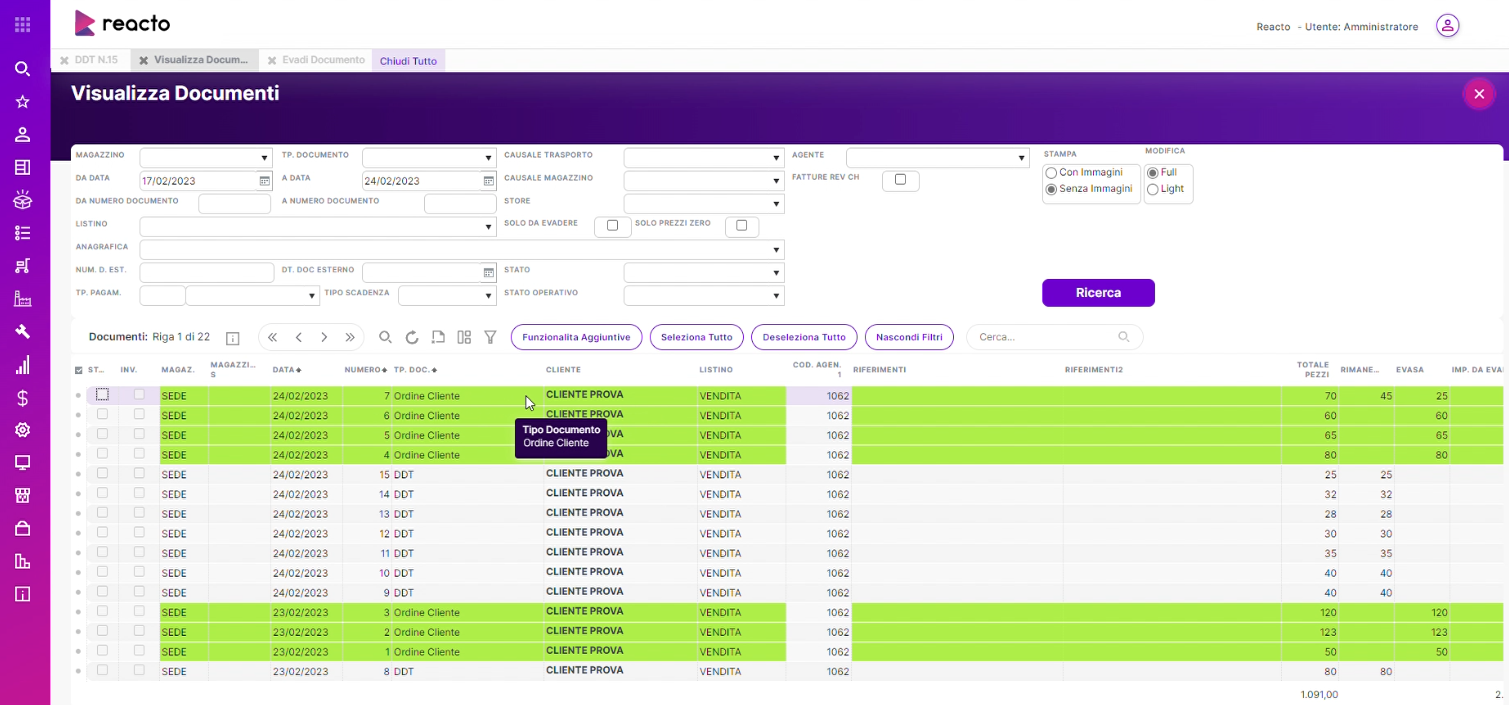Switch to the DDT N.15 tab
The height and width of the screenshot is (705, 1509).
click(95, 60)
